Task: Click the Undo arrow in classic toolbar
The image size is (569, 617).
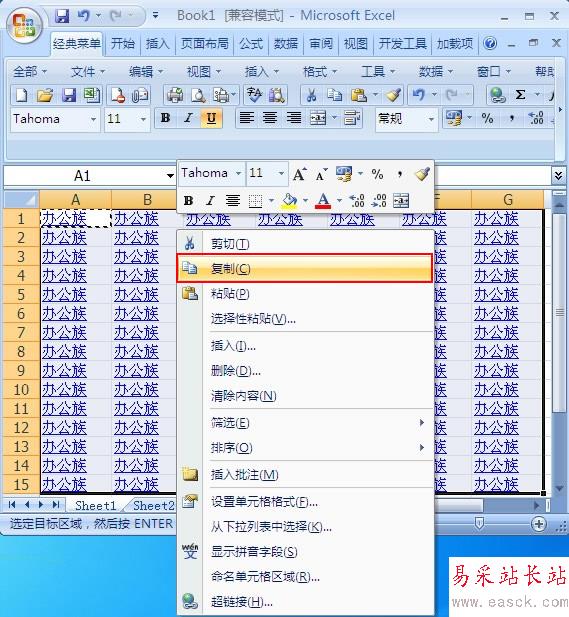Action: pos(418,95)
